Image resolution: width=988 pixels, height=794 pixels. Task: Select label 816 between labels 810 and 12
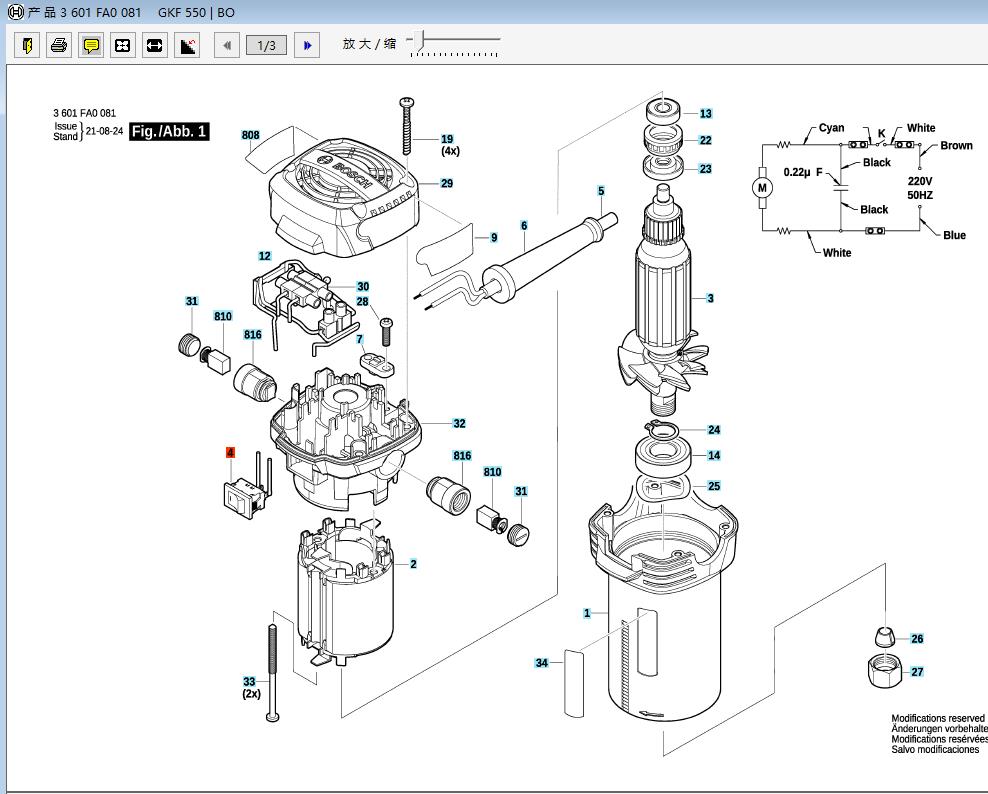[253, 335]
